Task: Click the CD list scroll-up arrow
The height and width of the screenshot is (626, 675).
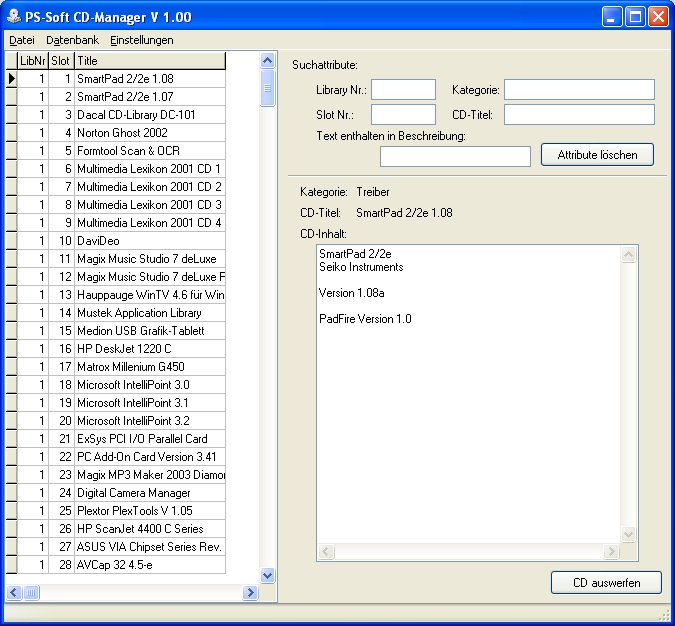Action: click(x=267, y=61)
